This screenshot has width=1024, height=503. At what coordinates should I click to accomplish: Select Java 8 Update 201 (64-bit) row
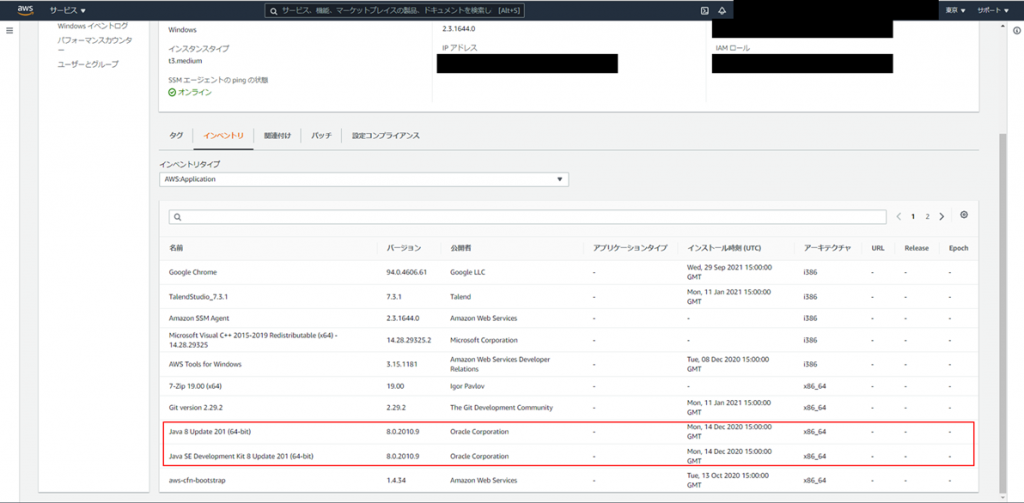tap(568, 432)
